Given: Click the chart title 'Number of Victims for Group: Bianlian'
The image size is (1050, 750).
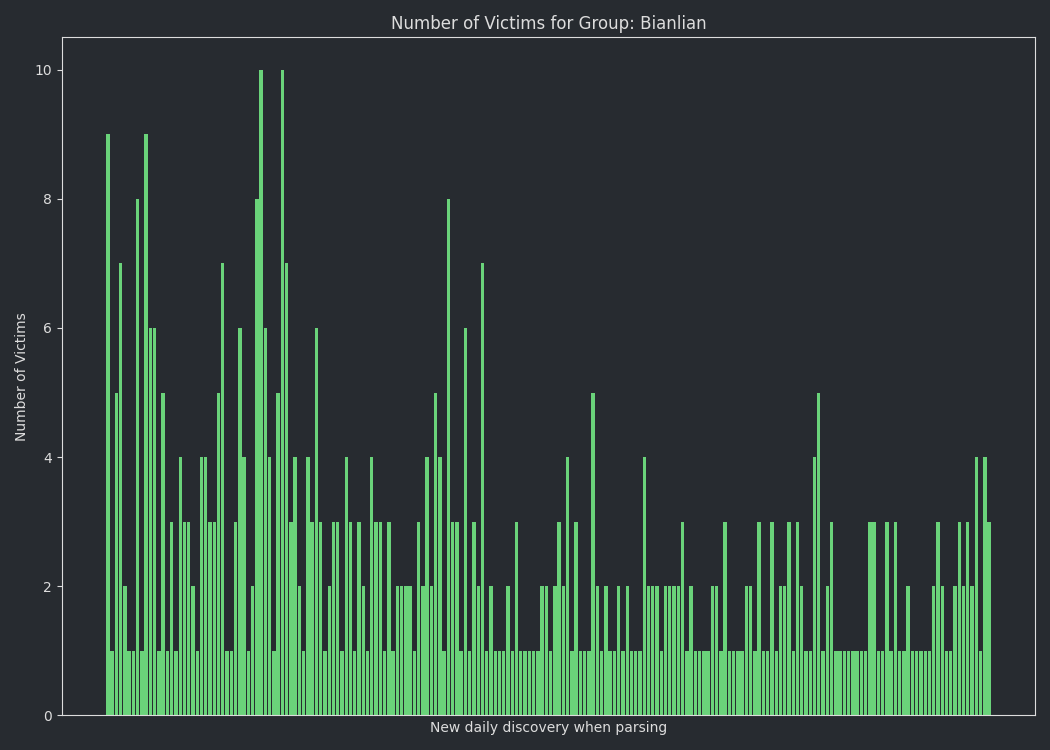Looking at the screenshot, I should pyautogui.click(x=548, y=23).
